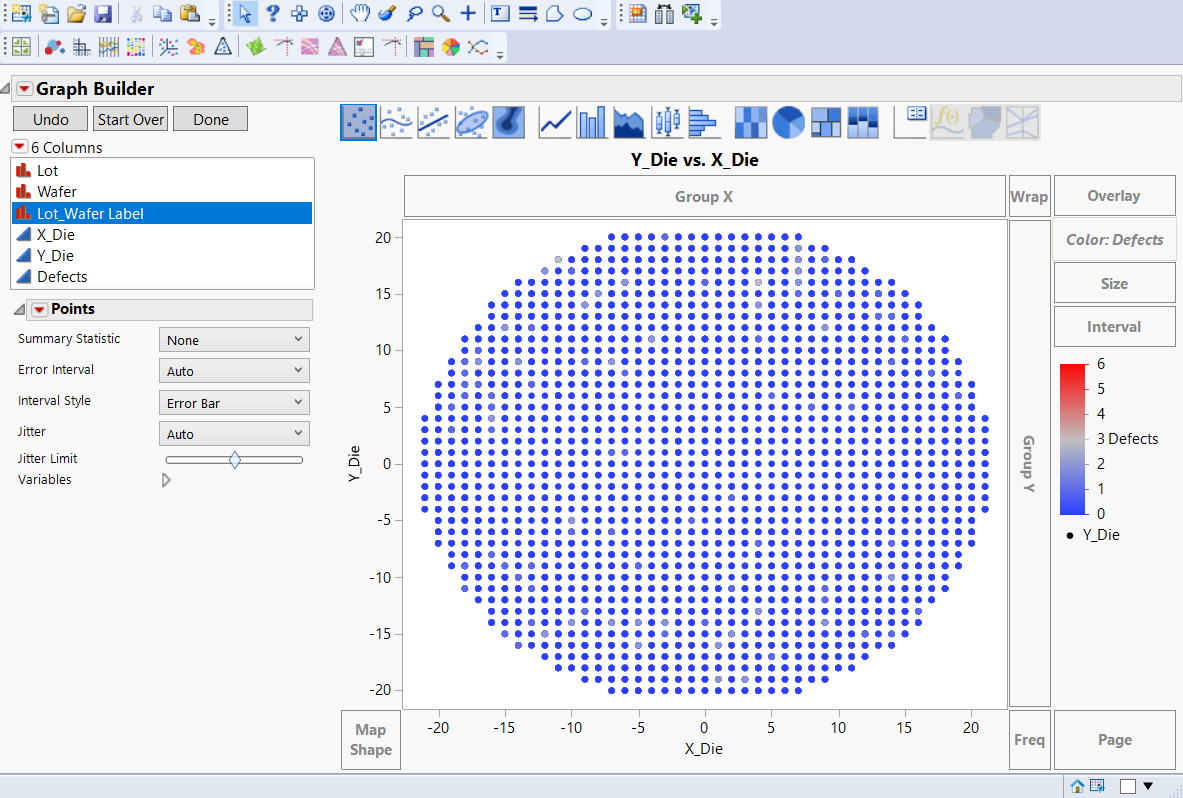Select the Magnifier zoom tool

pos(441,14)
